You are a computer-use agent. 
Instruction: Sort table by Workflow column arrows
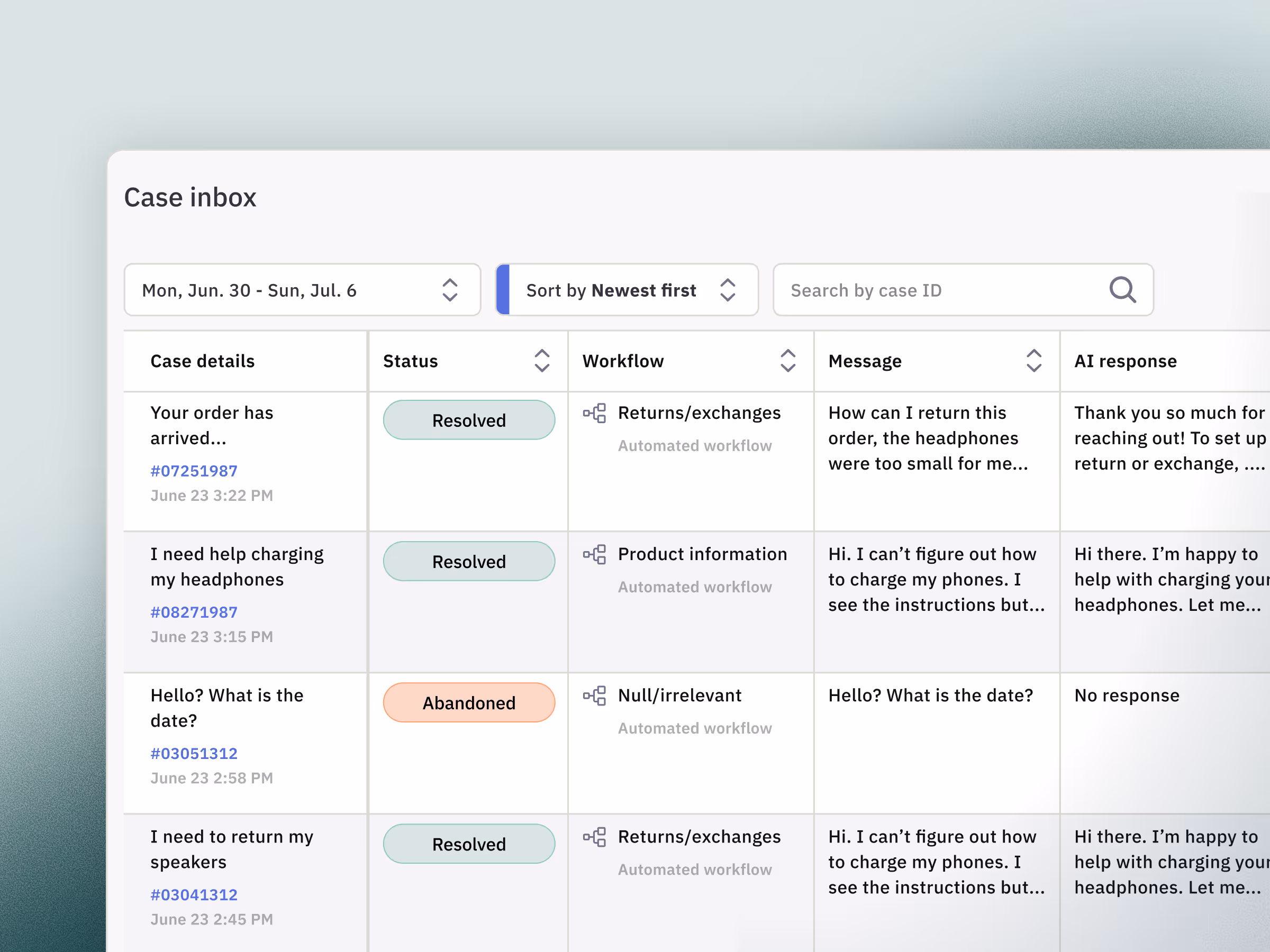click(x=788, y=361)
